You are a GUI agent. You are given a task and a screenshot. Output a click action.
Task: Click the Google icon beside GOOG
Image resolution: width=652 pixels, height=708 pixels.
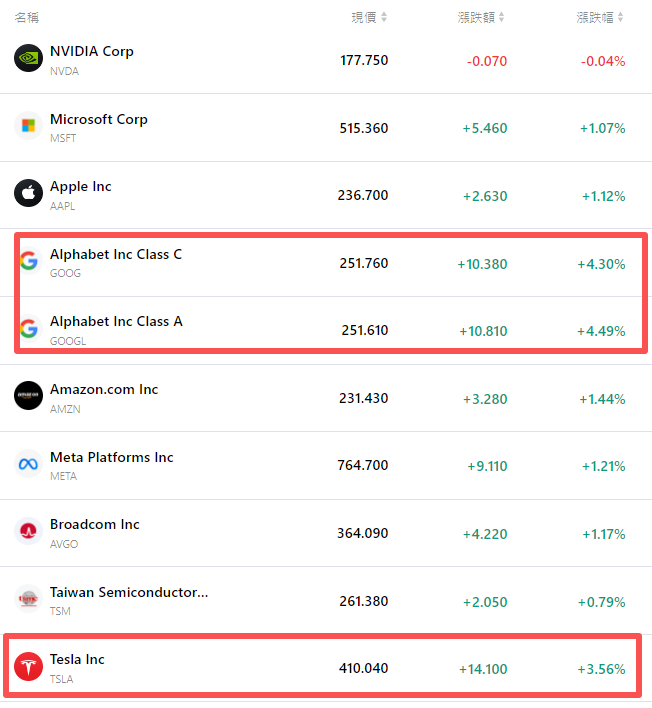pos(28,261)
